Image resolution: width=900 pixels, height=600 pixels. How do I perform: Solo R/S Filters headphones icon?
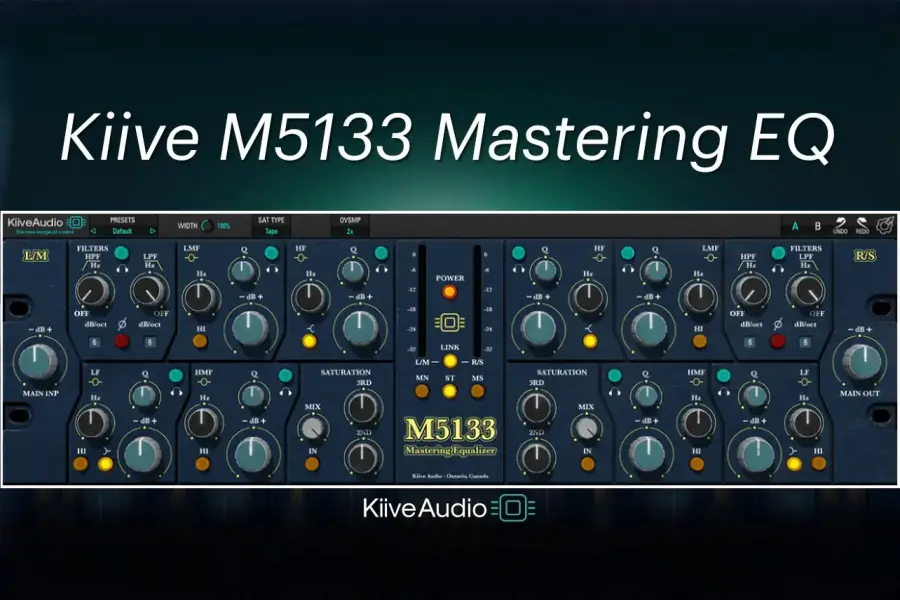pyautogui.click(x=778, y=268)
